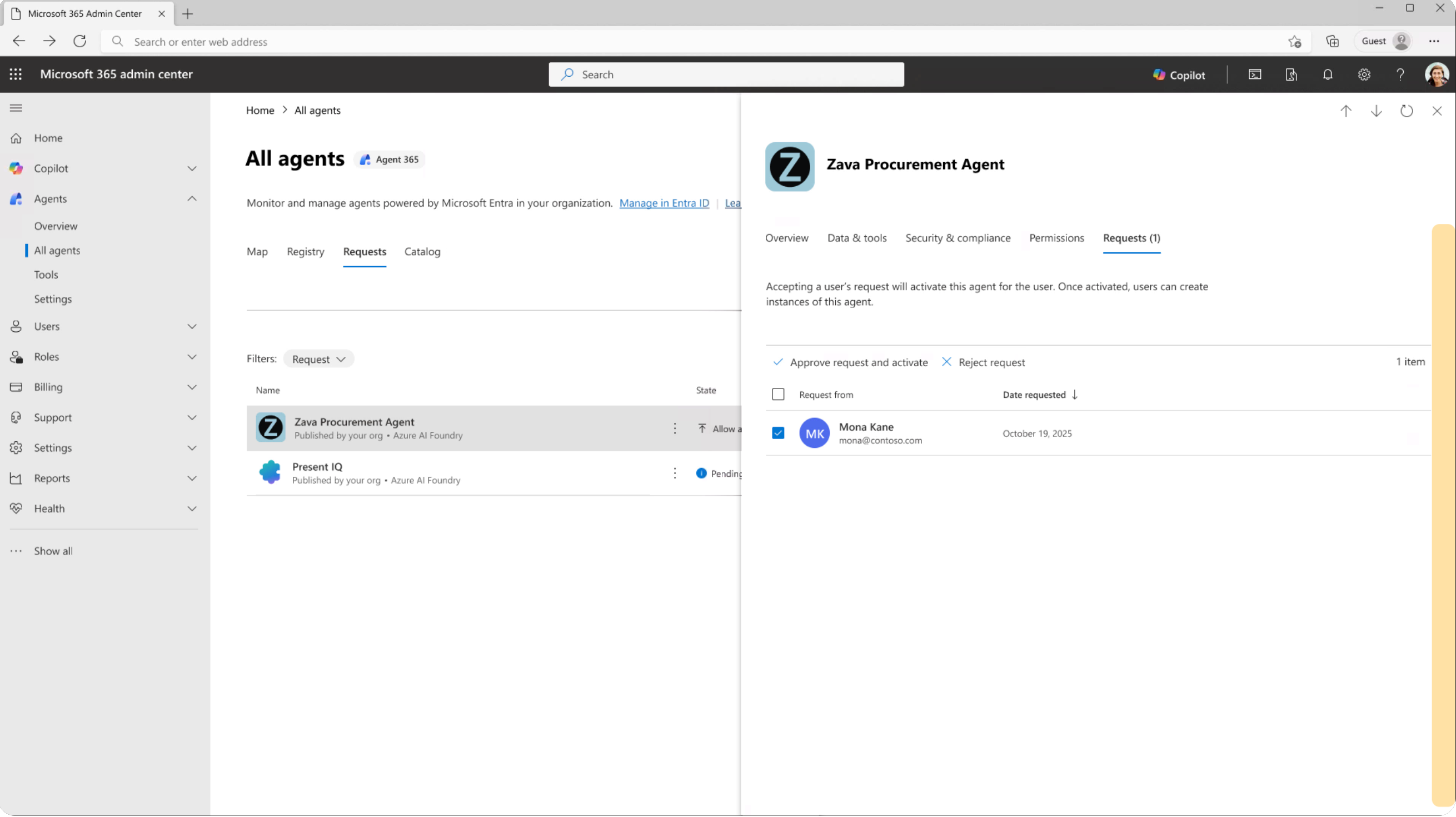
Task: Click Approve request and activate
Action: [x=851, y=362]
